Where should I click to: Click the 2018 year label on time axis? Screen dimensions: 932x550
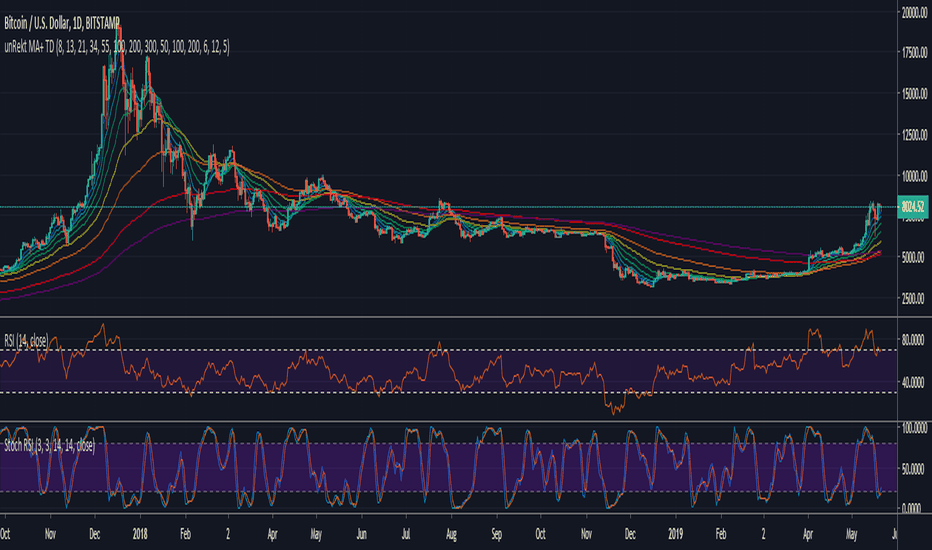coord(140,534)
